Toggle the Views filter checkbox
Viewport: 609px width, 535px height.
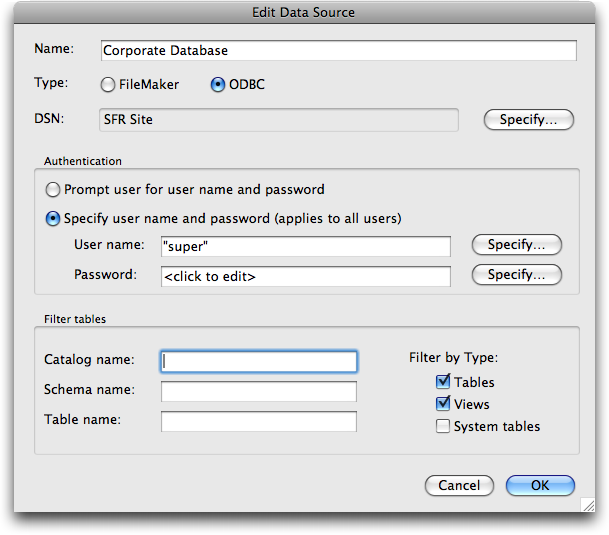pos(443,404)
